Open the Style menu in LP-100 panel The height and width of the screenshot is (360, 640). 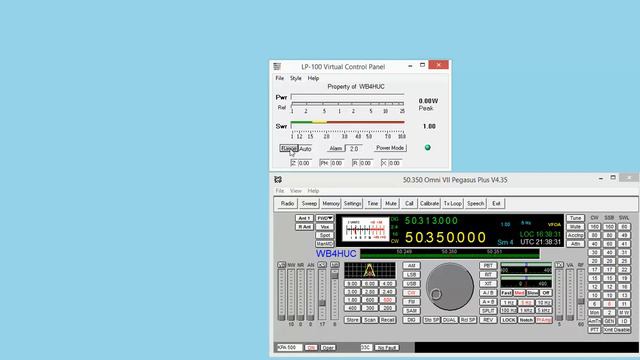pyautogui.click(x=296, y=78)
